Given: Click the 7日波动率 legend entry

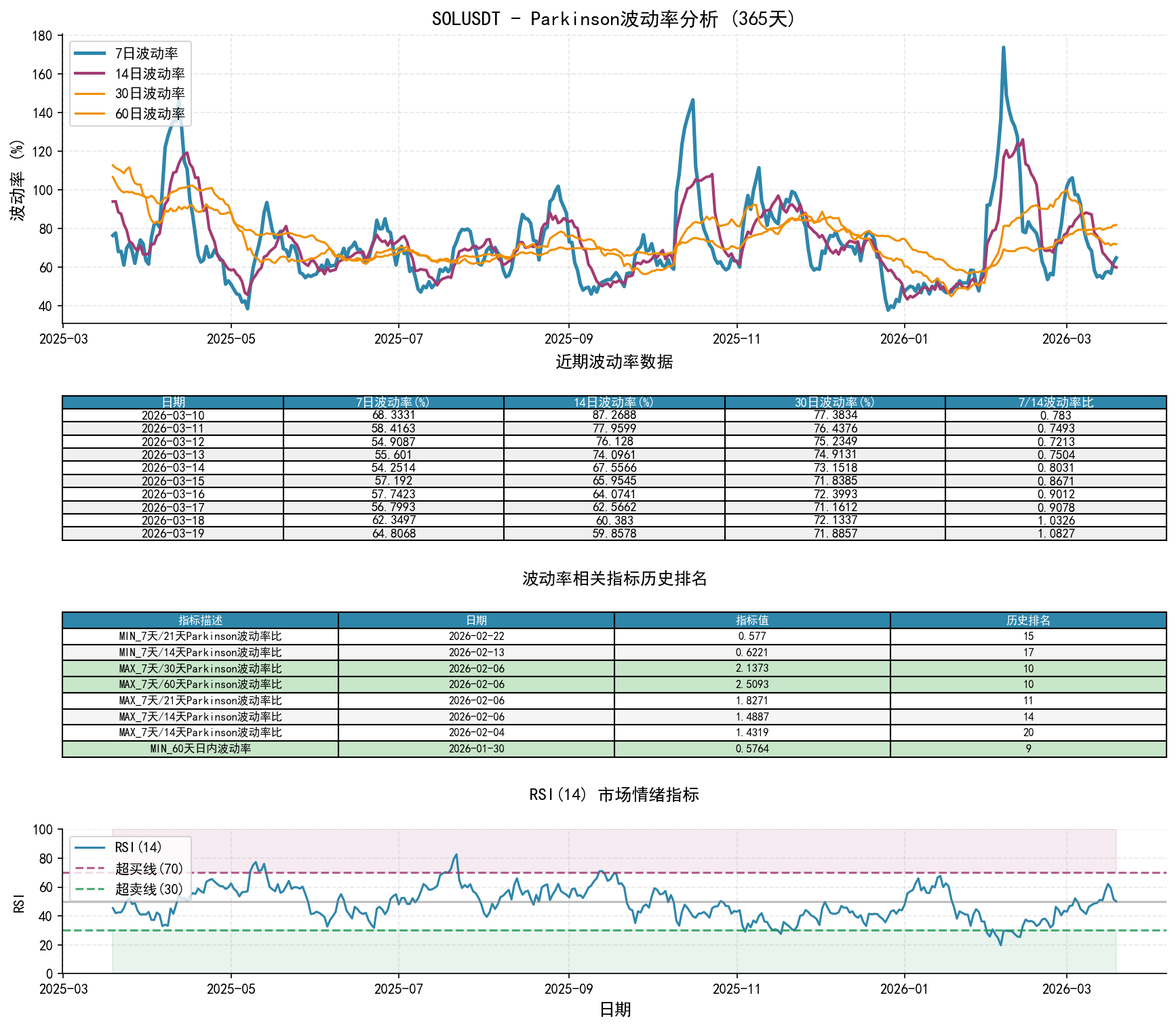Looking at the screenshot, I should [146, 54].
